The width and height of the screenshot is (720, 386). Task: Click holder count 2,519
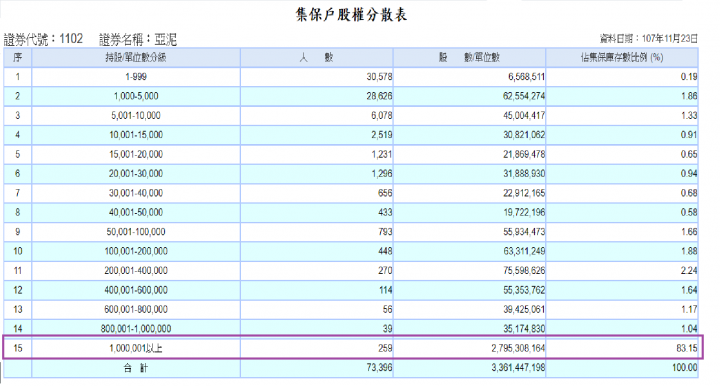coord(382,135)
